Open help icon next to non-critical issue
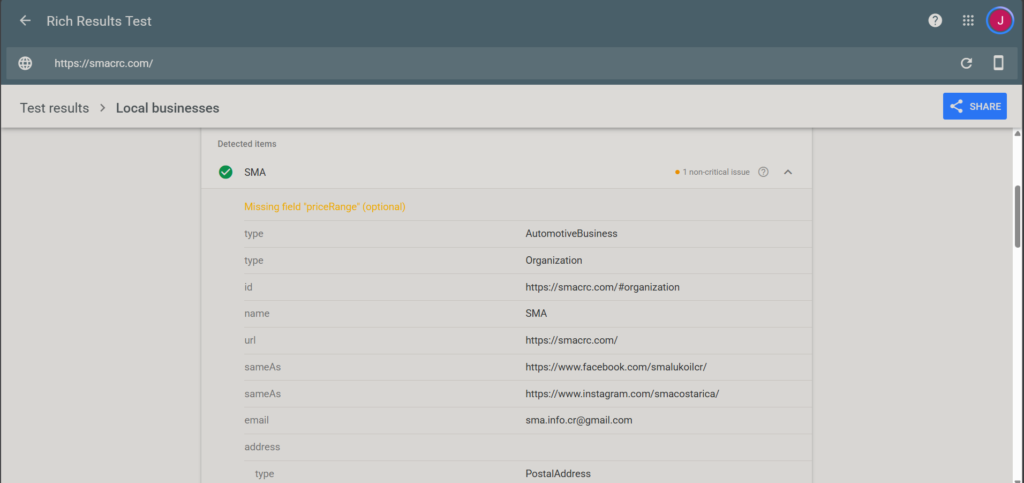Viewport: 1024px width, 483px height. coord(763,172)
